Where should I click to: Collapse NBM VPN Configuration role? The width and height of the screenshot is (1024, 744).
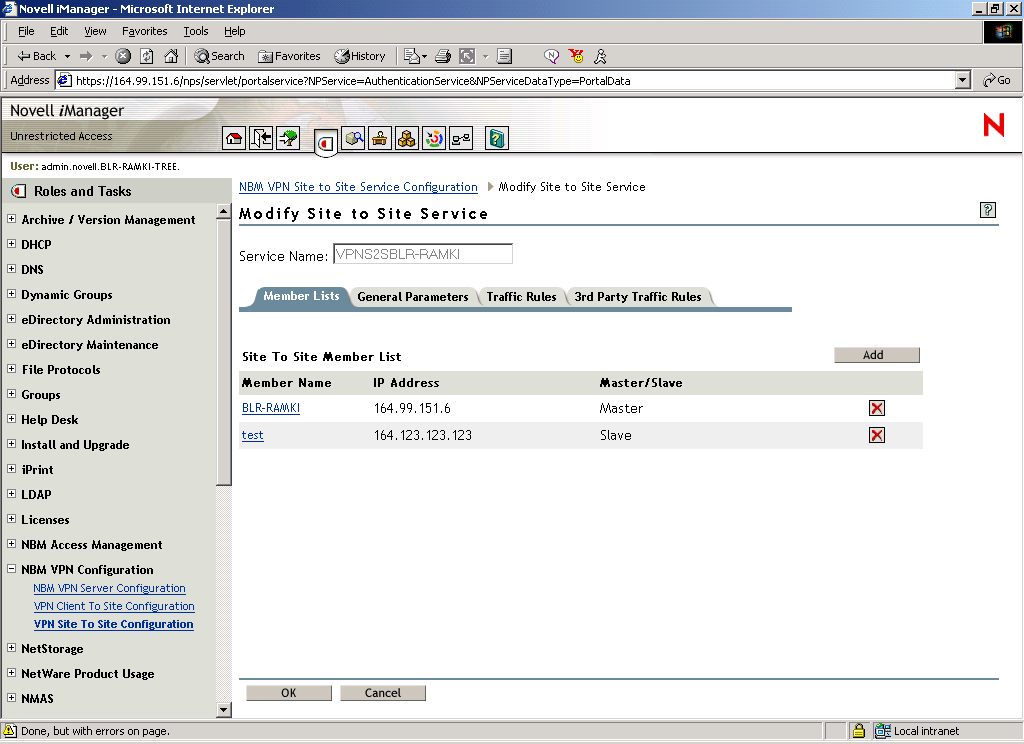[x=11, y=569]
